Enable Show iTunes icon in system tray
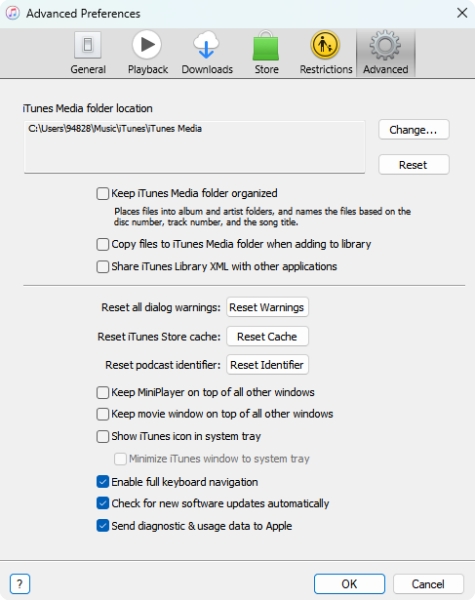This screenshot has width=475, height=600. 103,436
